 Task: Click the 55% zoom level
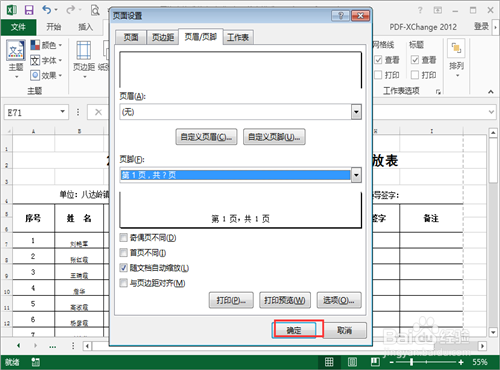(480, 362)
